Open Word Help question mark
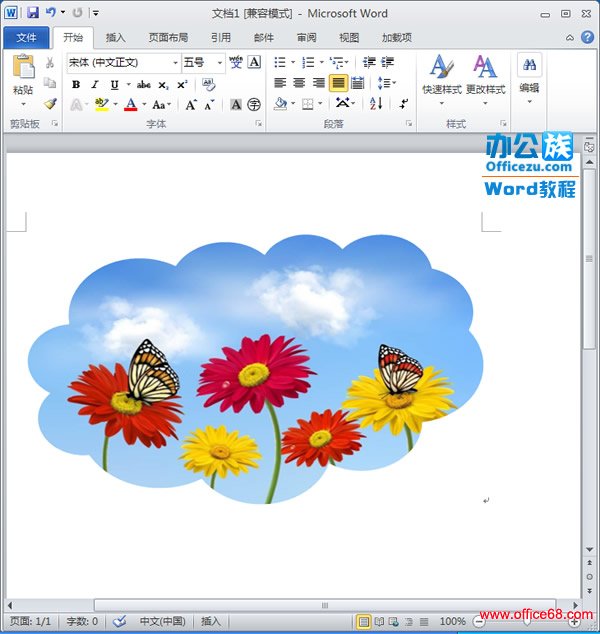 coord(587,37)
